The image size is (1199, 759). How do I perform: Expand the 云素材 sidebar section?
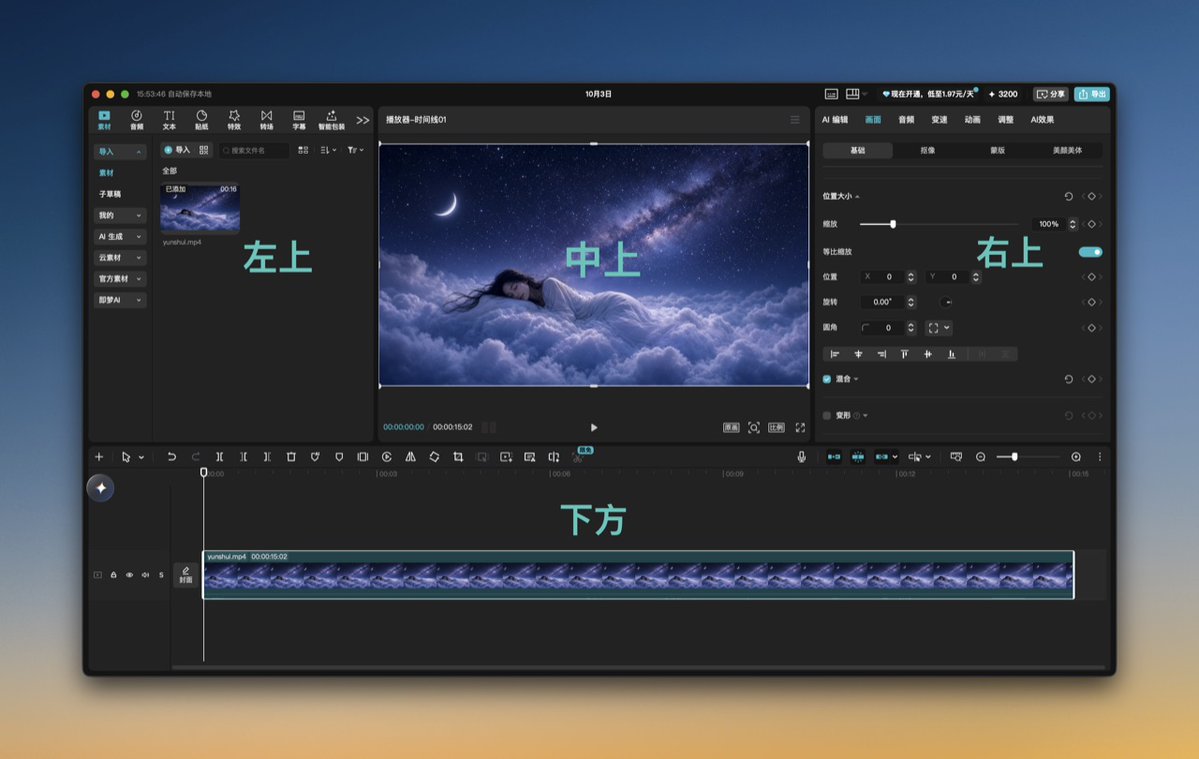(x=119, y=258)
